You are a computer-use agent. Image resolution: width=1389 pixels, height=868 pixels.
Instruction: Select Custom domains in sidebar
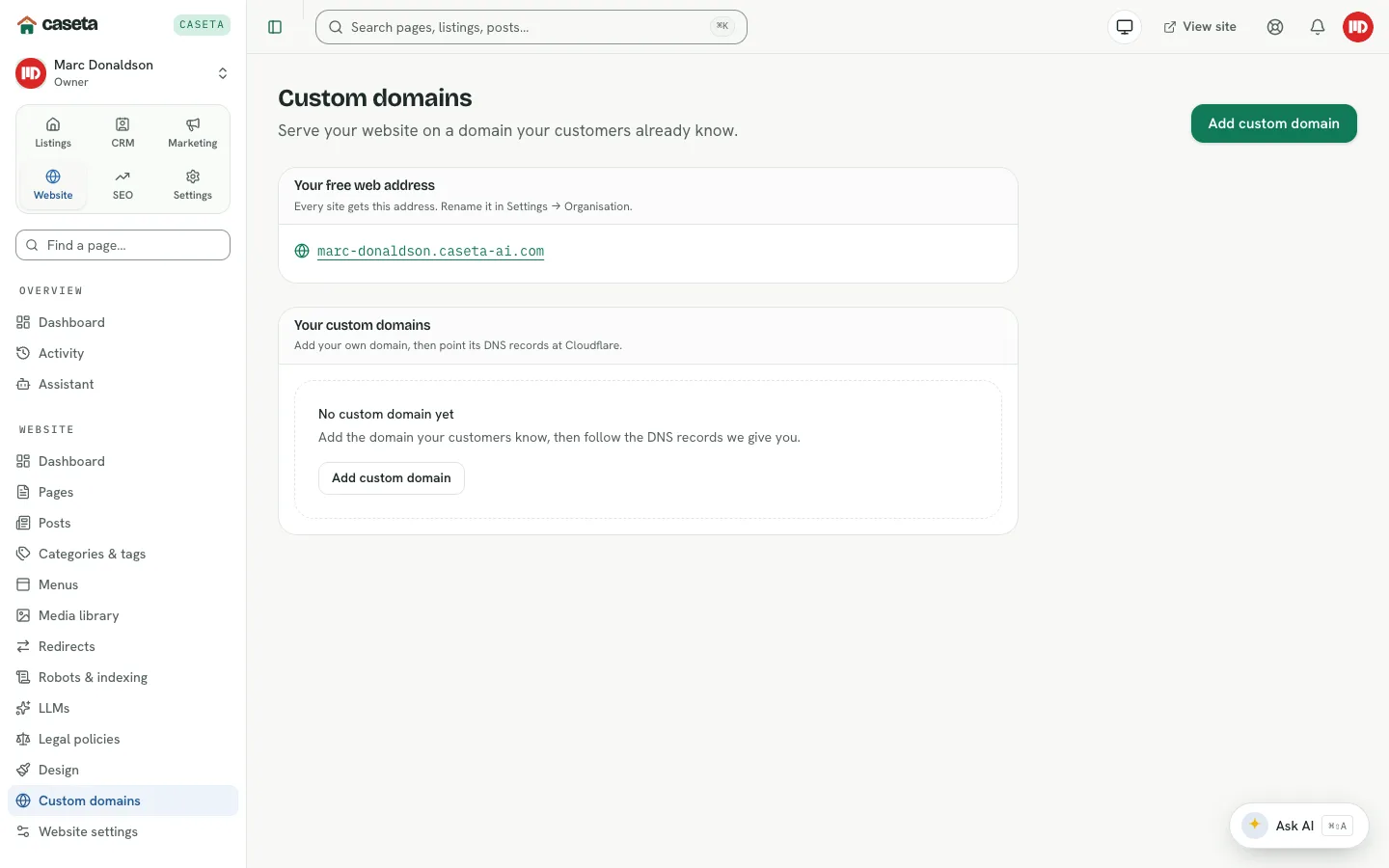(123, 800)
